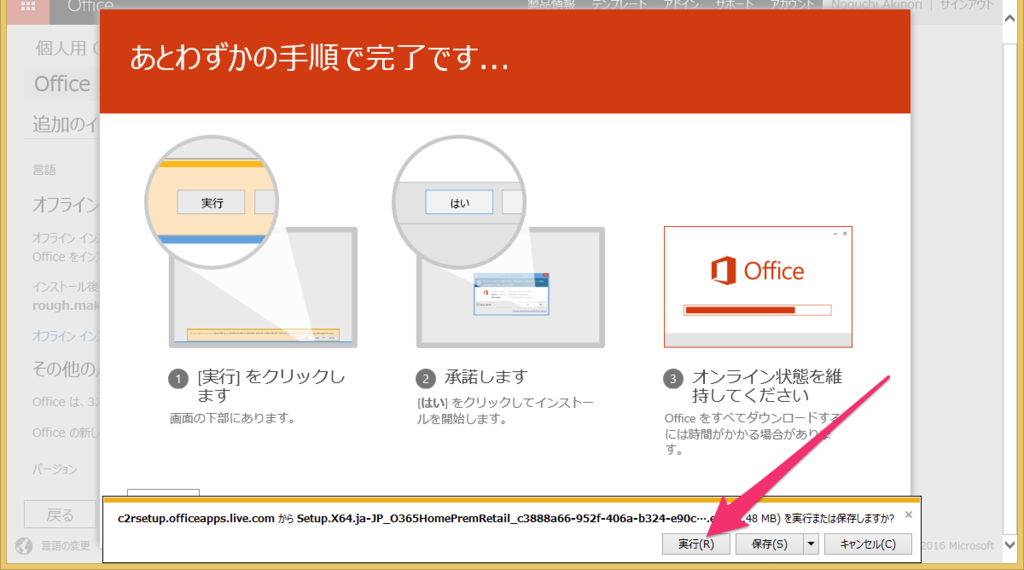Image resolution: width=1024 pixels, height=570 pixels.
Task: Click the c2rsetup.officeapps.live.com source text
Action: coord(196,518)
